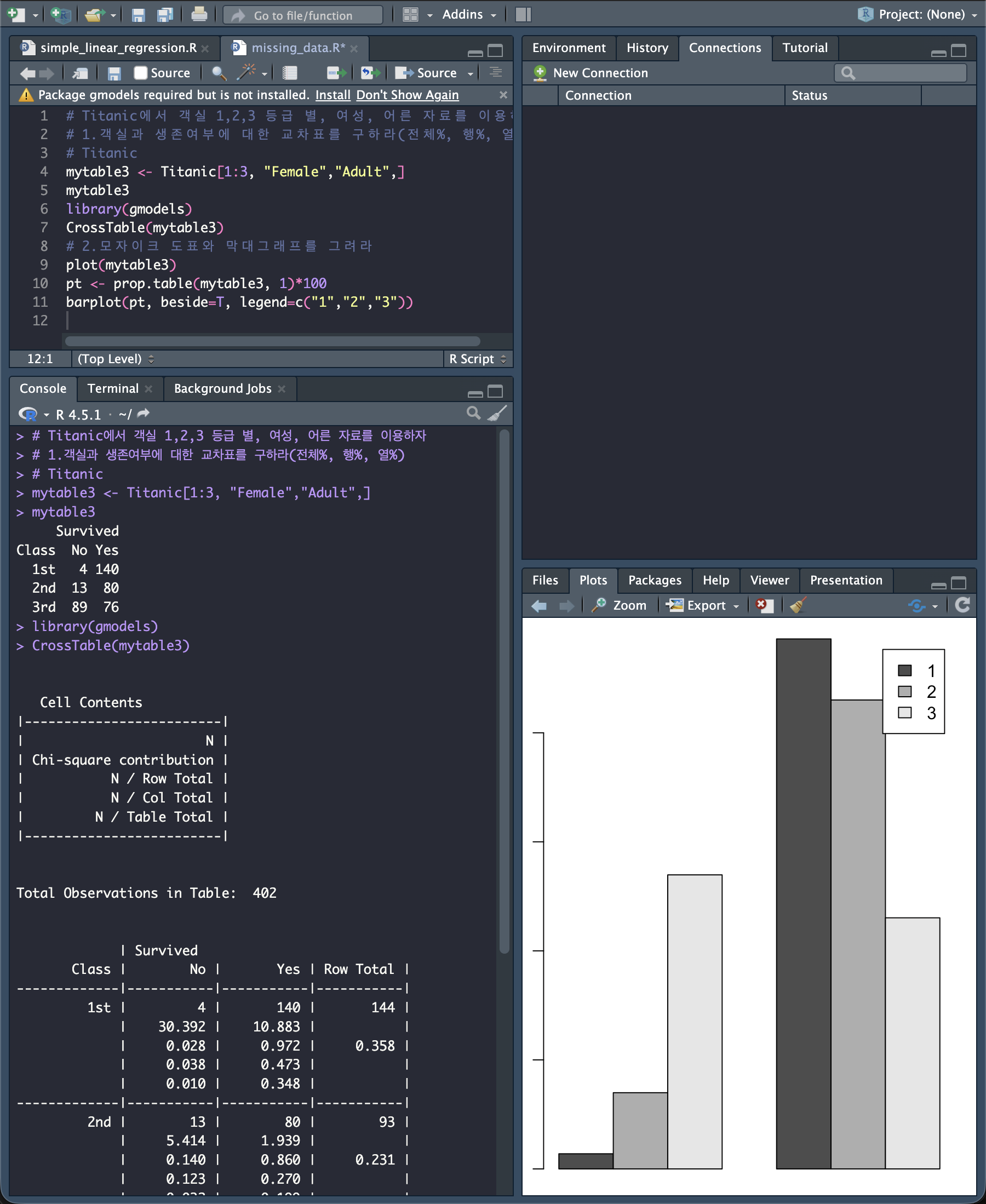986x1204 pixels.
Task: Clear all plots with the broom icon
Action: tap(798, 605)
